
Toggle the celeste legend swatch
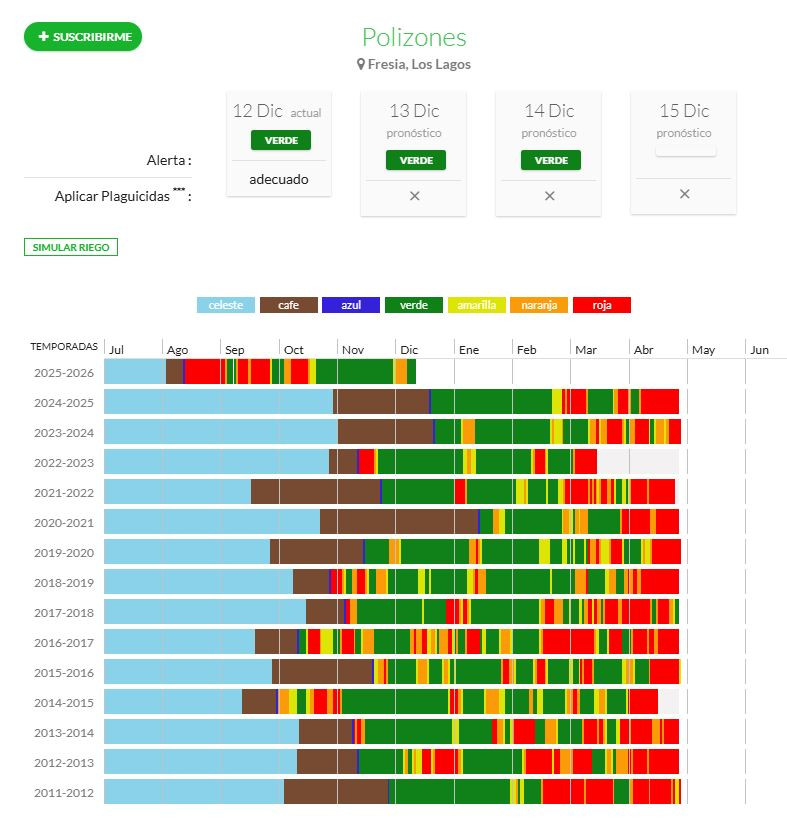point(226,305)
